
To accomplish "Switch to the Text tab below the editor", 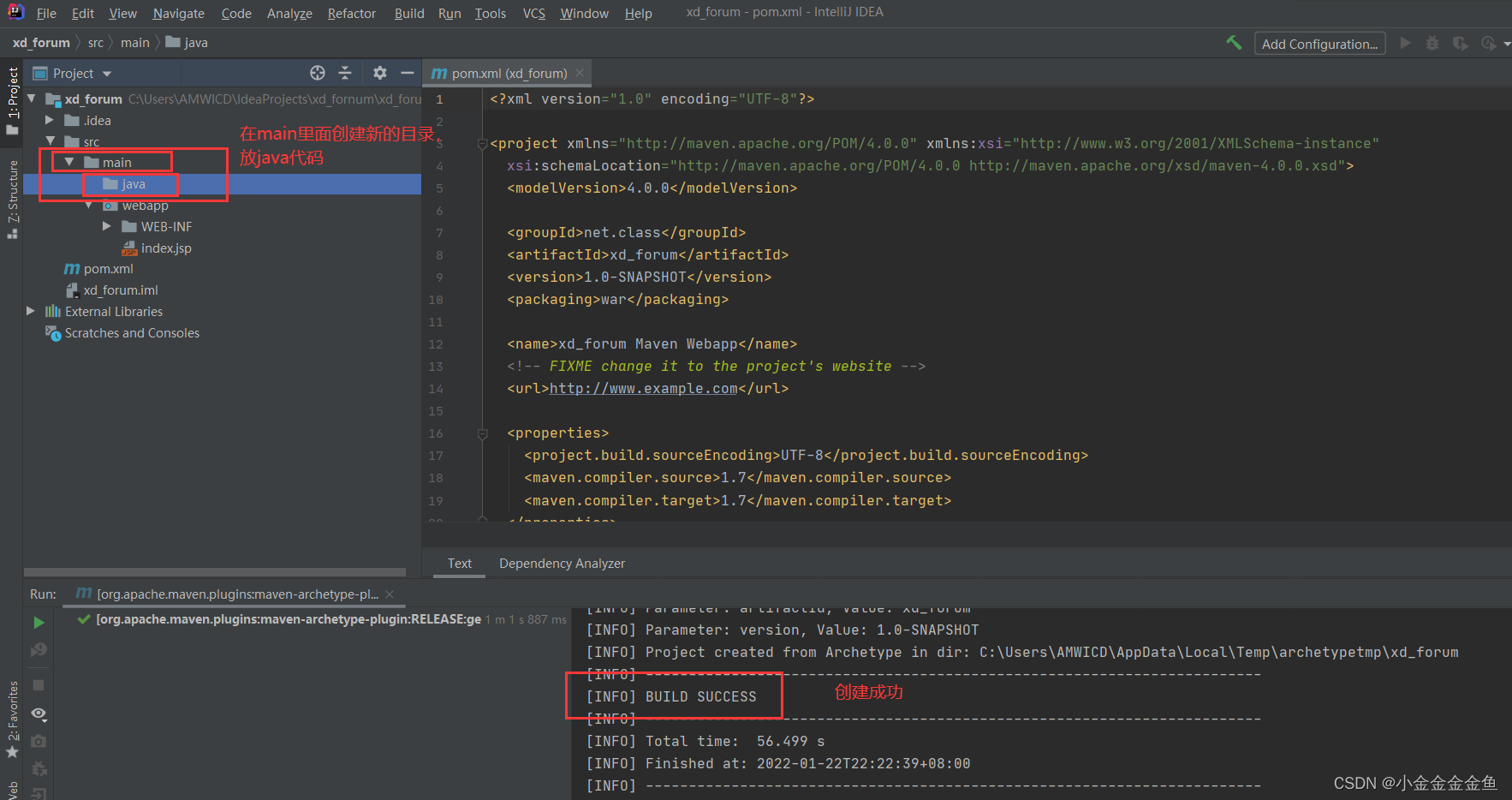I will pyautogui.click(x=459, y=563).
